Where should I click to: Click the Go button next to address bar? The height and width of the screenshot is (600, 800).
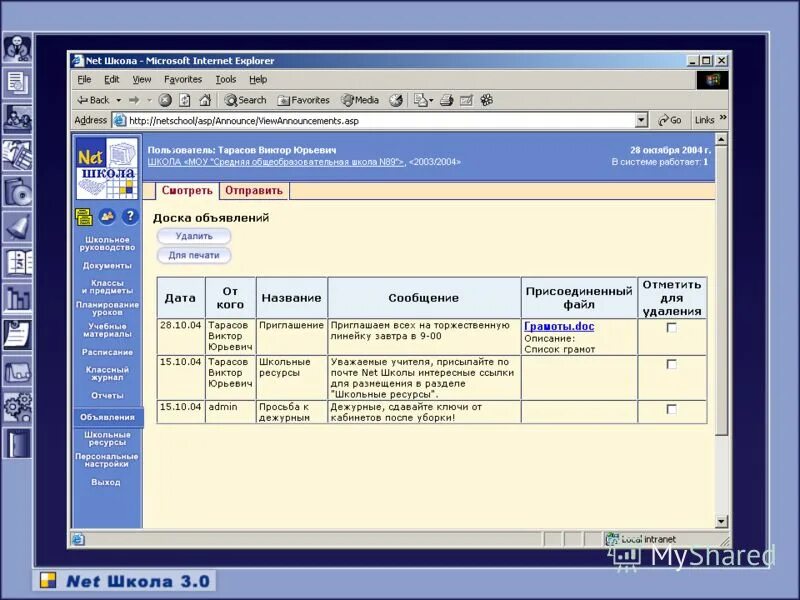point(670,120)
